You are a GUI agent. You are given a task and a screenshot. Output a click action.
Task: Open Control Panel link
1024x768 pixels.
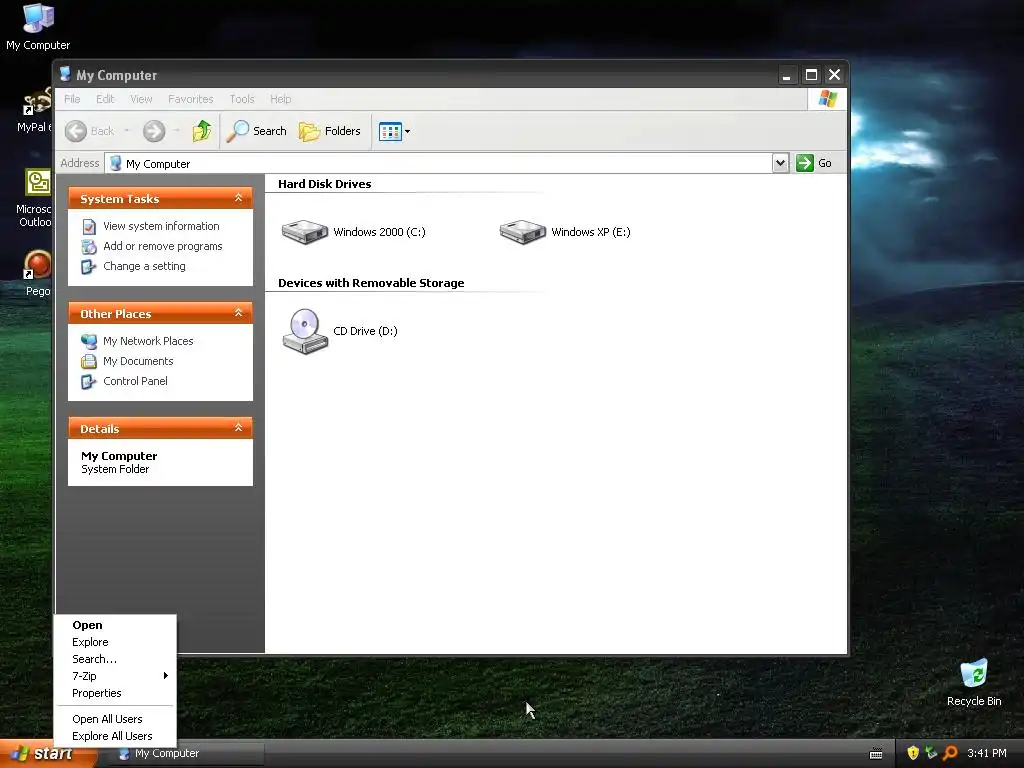click(x=135, y=381)
